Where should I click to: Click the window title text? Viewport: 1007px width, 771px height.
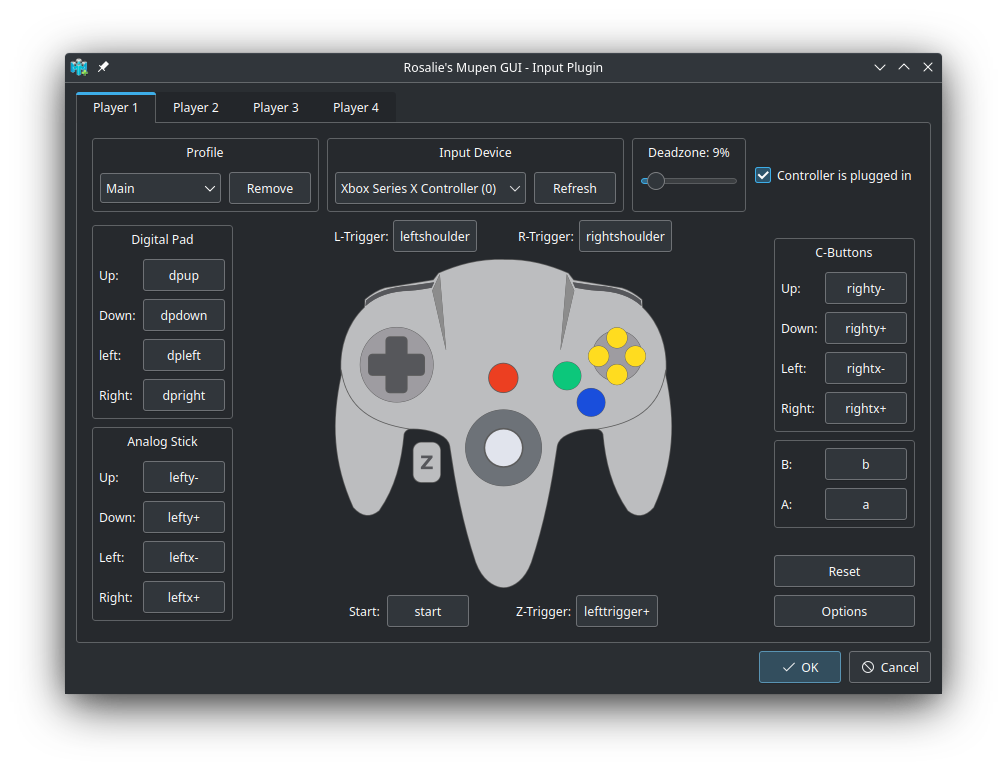[503, 67]
